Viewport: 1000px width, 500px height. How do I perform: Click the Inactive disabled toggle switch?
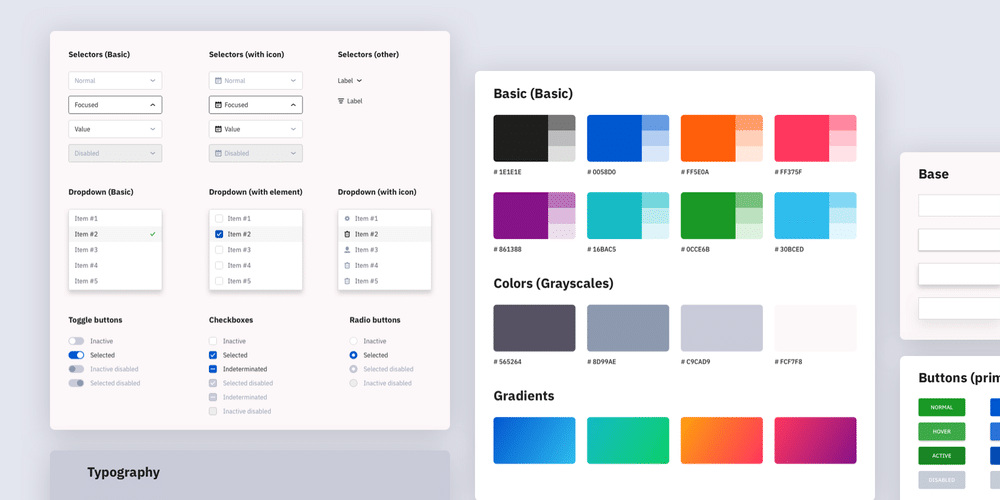(x=76, y=369)
